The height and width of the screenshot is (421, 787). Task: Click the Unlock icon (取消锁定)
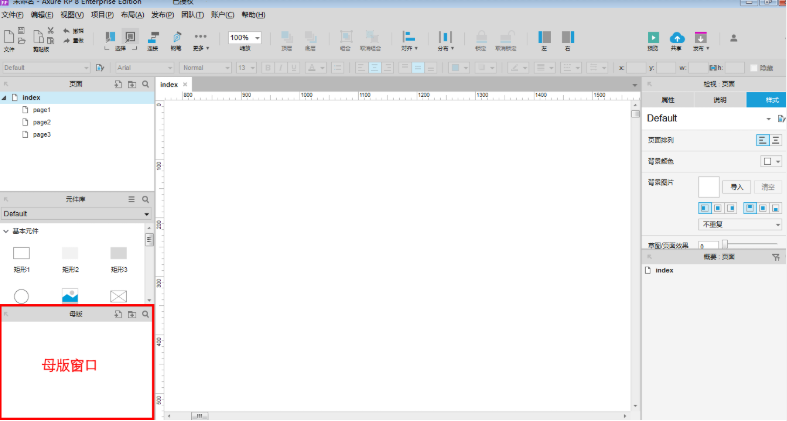(506, 41)
